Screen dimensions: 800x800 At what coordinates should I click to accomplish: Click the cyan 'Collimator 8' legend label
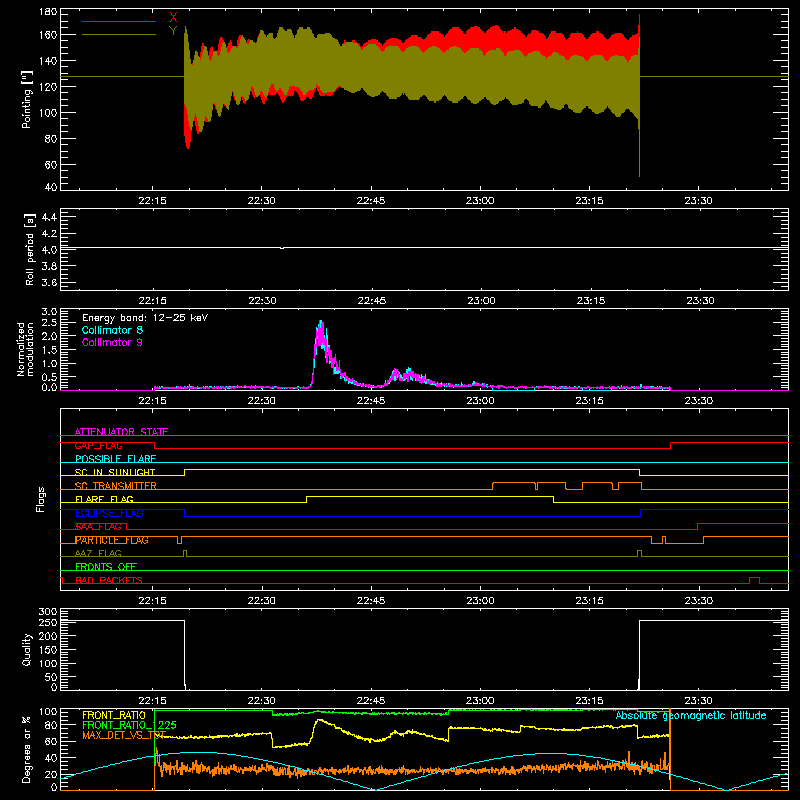click(112, 330)
